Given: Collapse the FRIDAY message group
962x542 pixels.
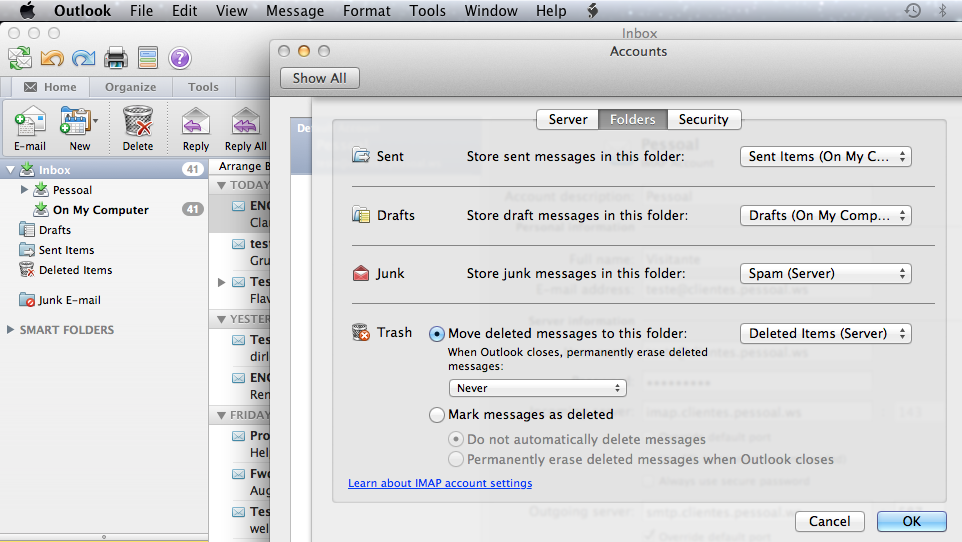Looking at the screenshot, I should pyautogui.click(x=221, y=416).
